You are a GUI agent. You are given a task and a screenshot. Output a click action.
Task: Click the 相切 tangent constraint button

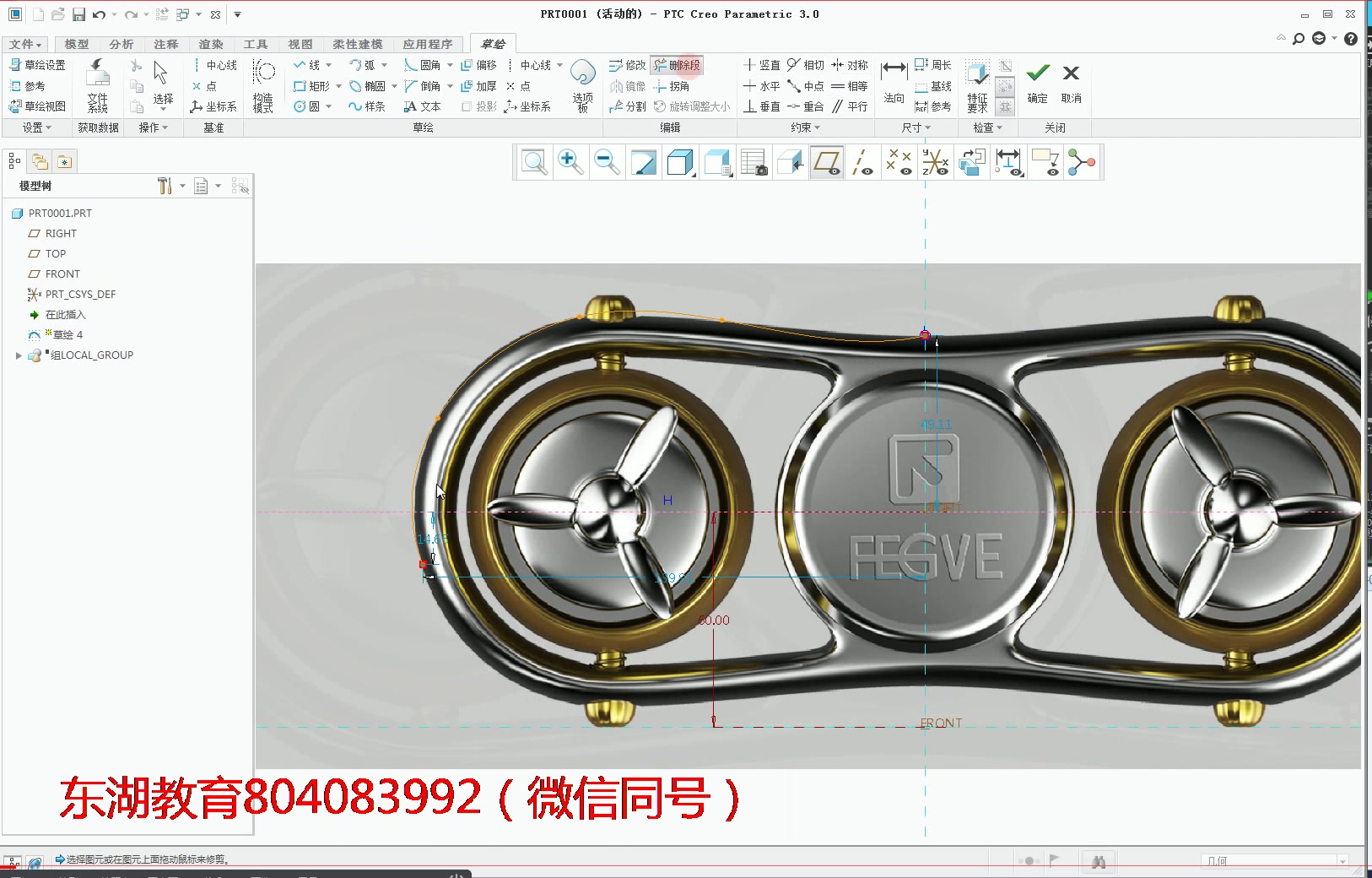coord(805,65)
